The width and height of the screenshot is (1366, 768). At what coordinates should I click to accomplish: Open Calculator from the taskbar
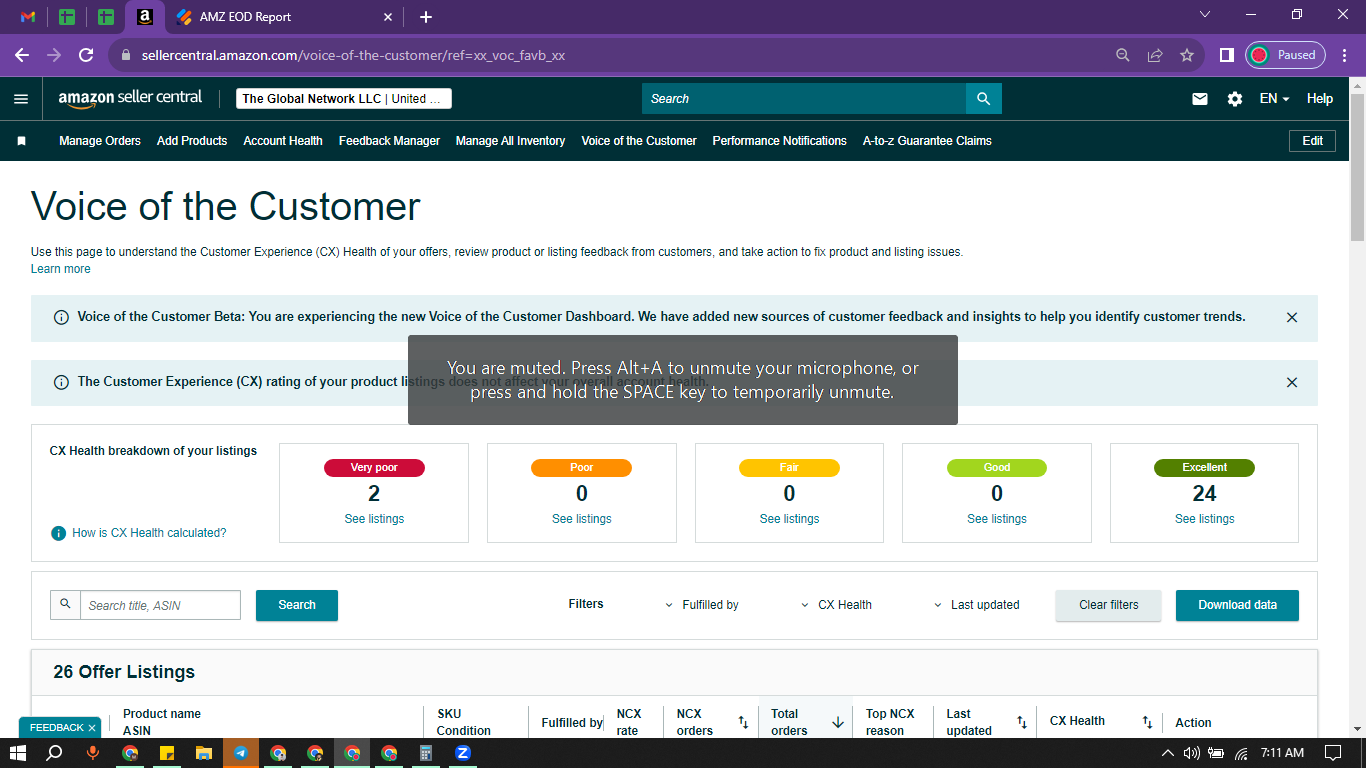[x=426, y=753]
